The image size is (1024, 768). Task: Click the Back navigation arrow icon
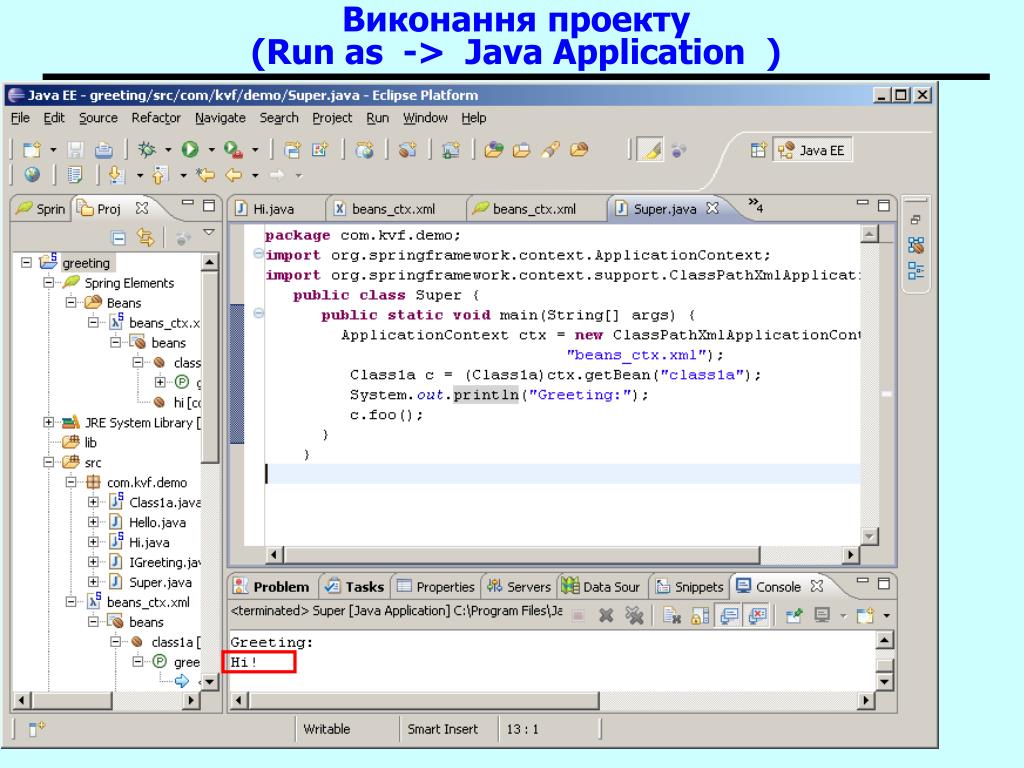(x=233, y=175)
